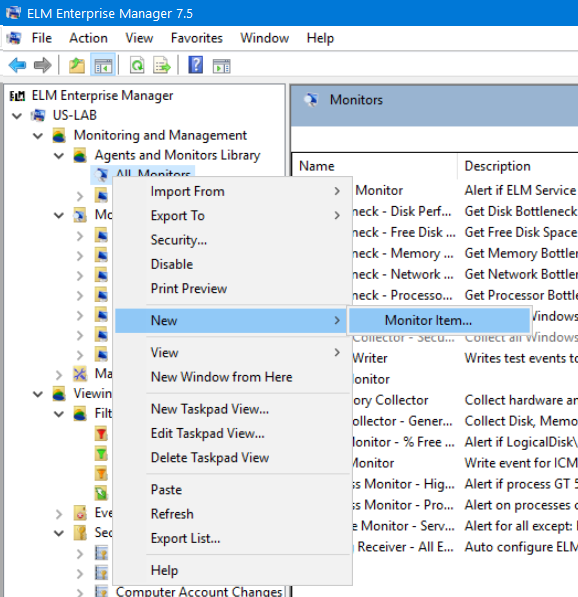Collapse the Security node chevron
The image size is (578, 597).
(59, 533)
